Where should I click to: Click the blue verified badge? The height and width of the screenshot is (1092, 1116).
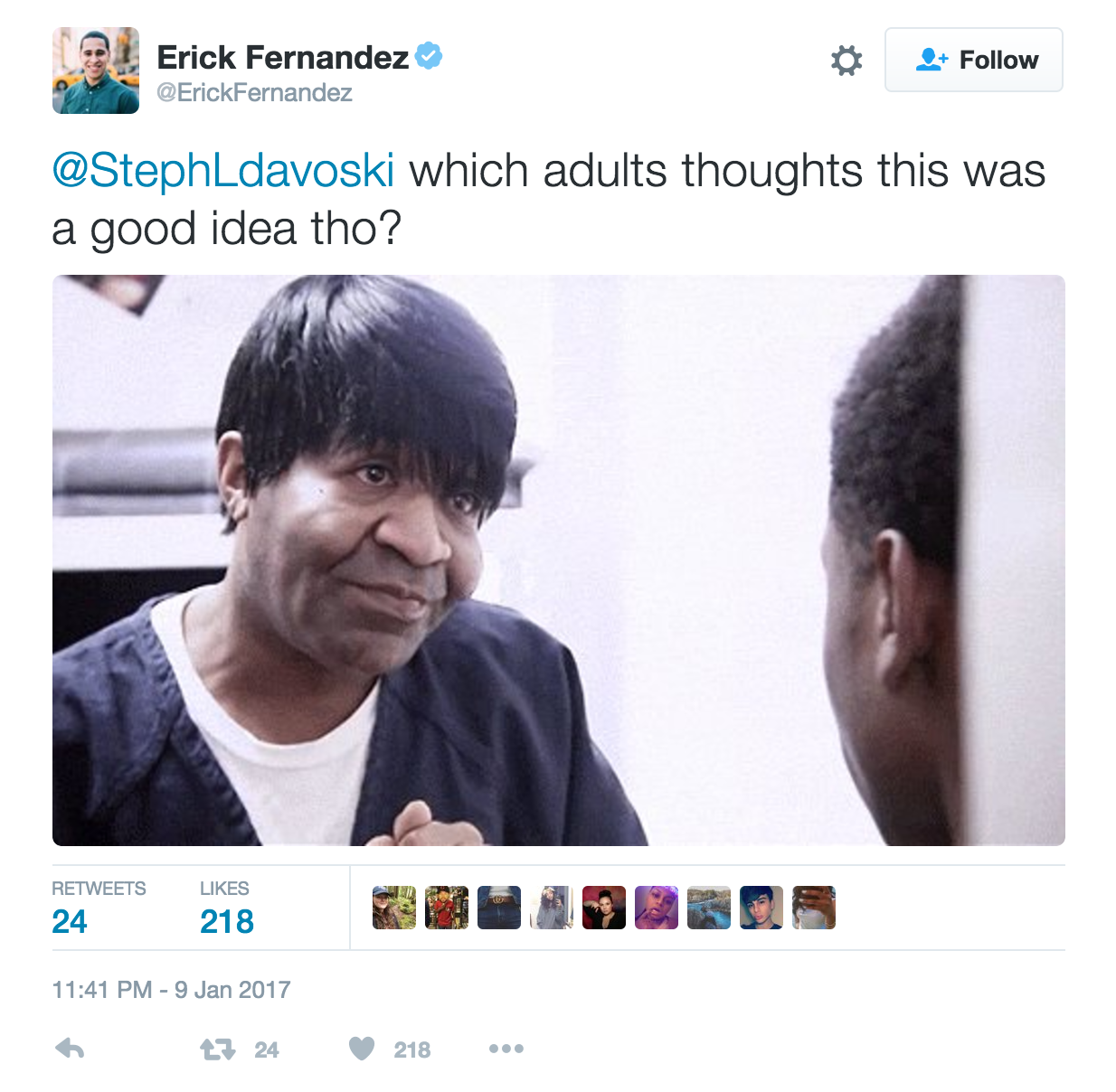pos(429,56)
